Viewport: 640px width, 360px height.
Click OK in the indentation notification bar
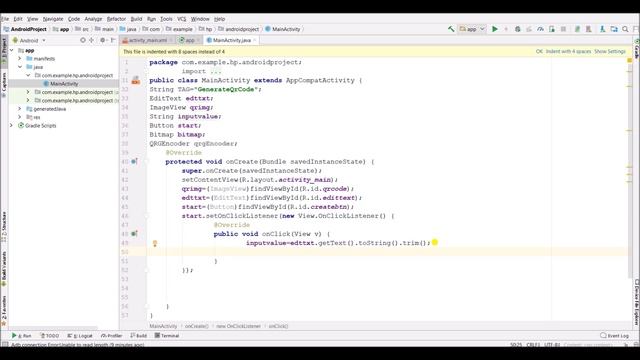539,51
